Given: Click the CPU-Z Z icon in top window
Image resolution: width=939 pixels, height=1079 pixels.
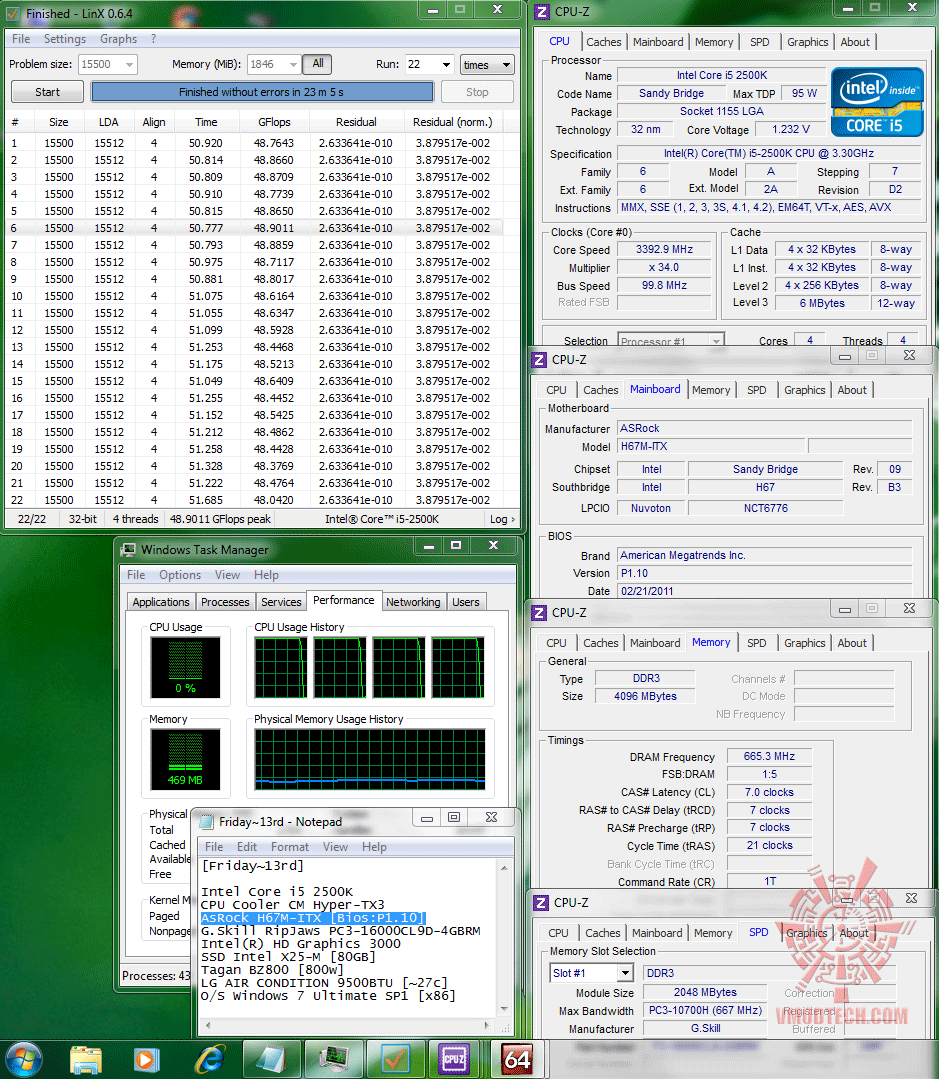Looking at the screenshot, I should point(542,12).
